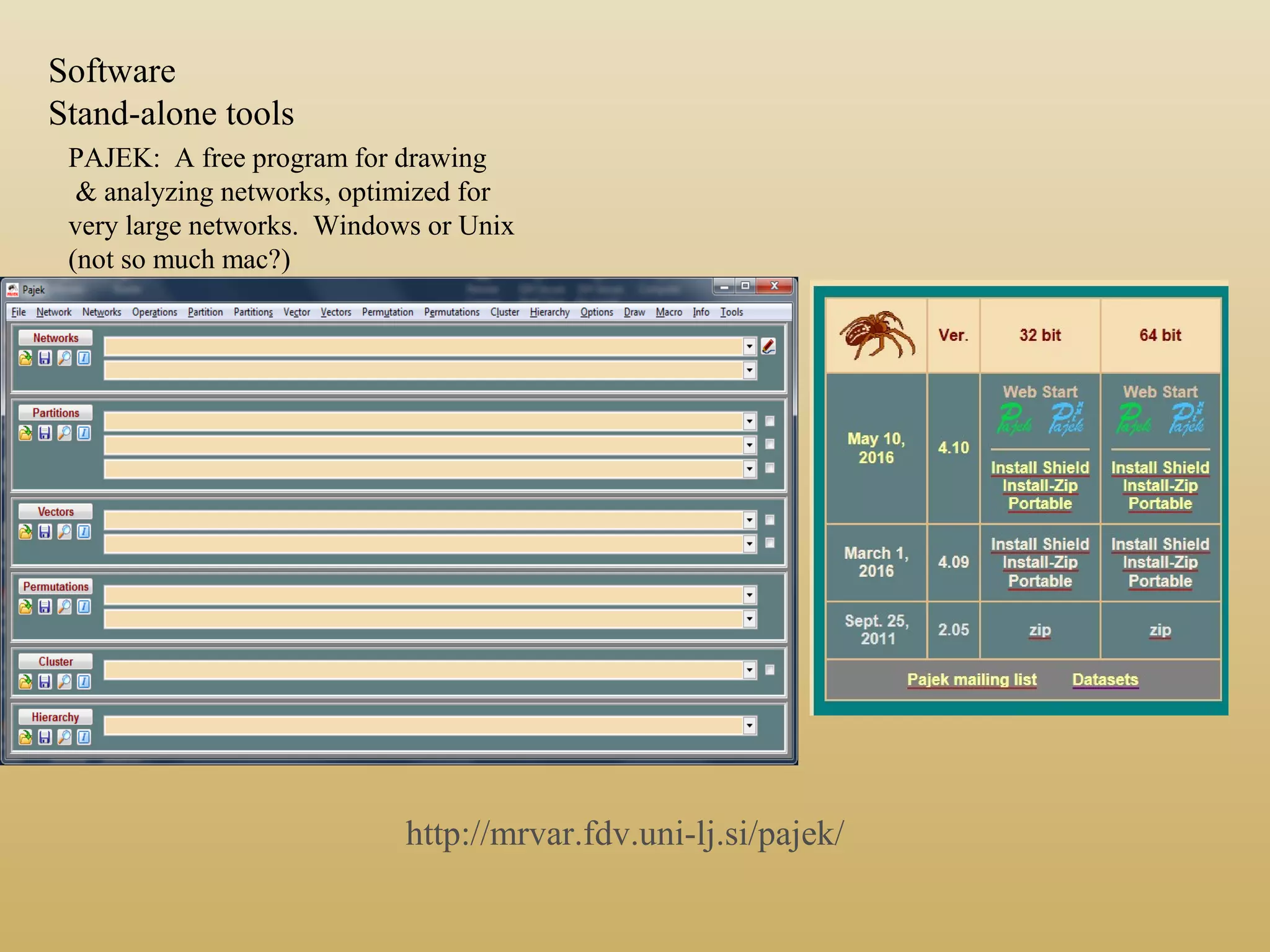Image resolution: width=1270 pixels, height=952 pixels.
Task: Tick the first Vectors row checkbox
Action: [x=770, y=519]
